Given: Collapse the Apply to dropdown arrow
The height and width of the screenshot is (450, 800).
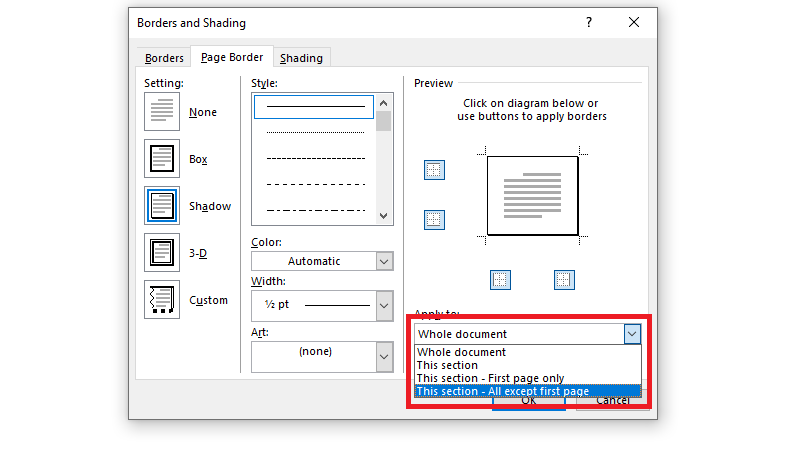Looking at the screenshot, I should [631, 334].
